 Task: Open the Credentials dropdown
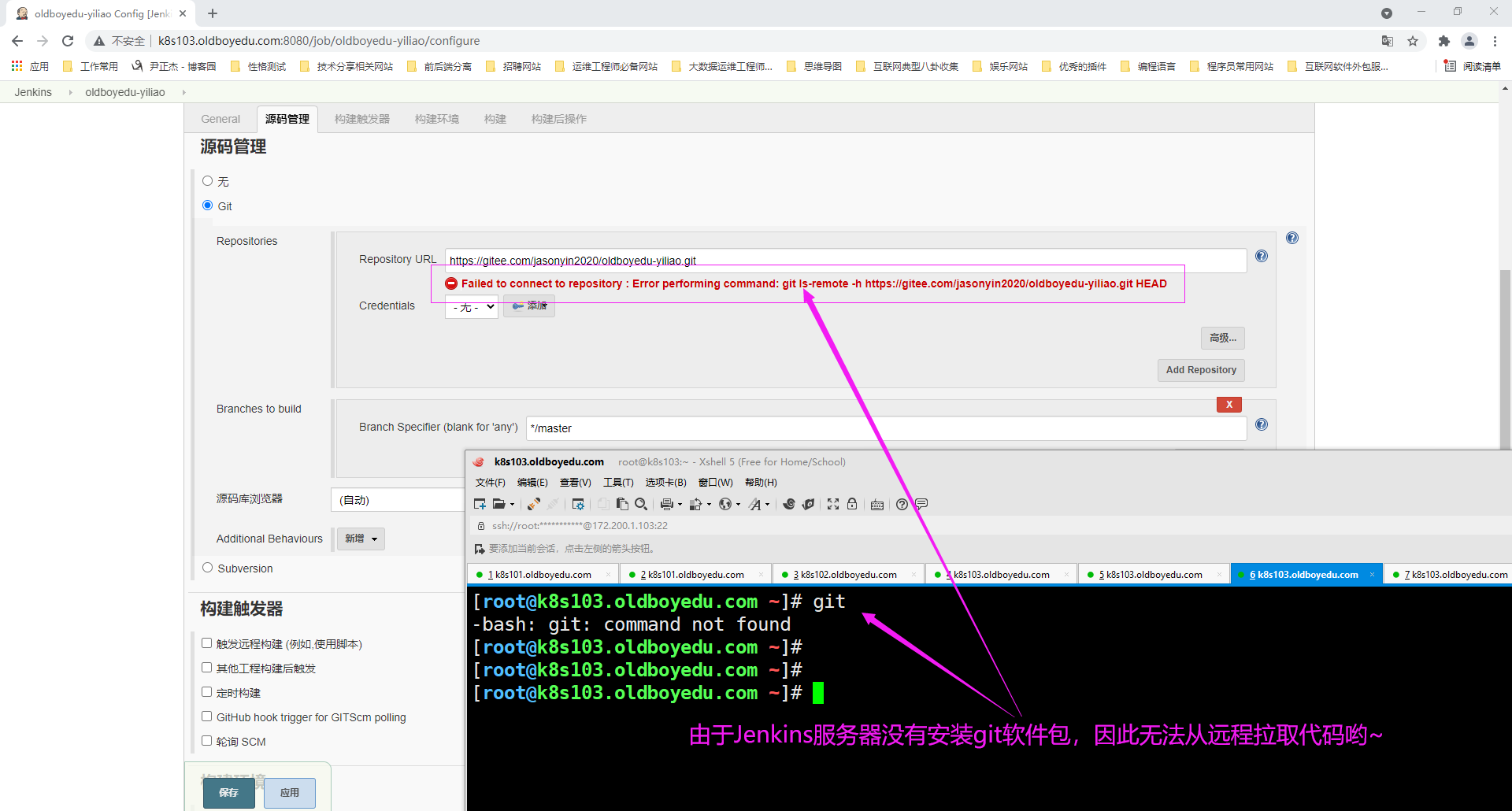[x=472, y=307]
